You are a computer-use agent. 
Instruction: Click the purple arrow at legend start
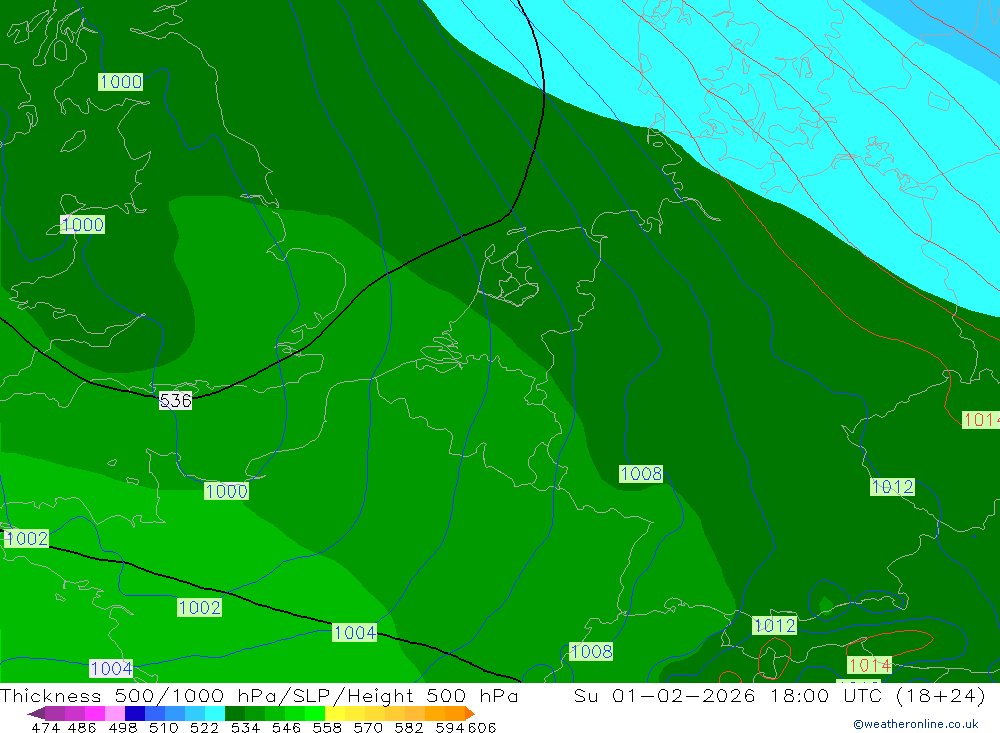pos(36,713)
